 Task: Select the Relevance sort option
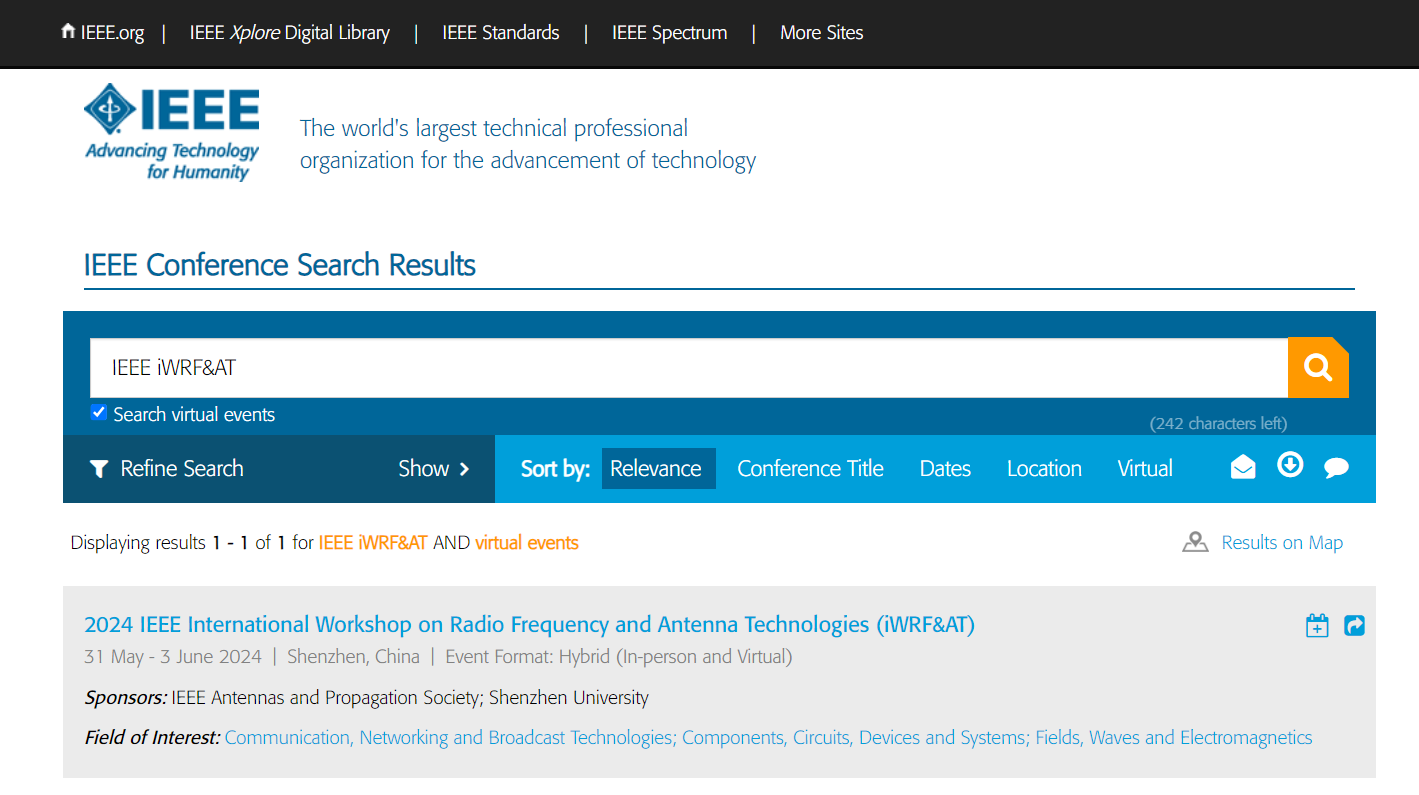tap(656, 469)
